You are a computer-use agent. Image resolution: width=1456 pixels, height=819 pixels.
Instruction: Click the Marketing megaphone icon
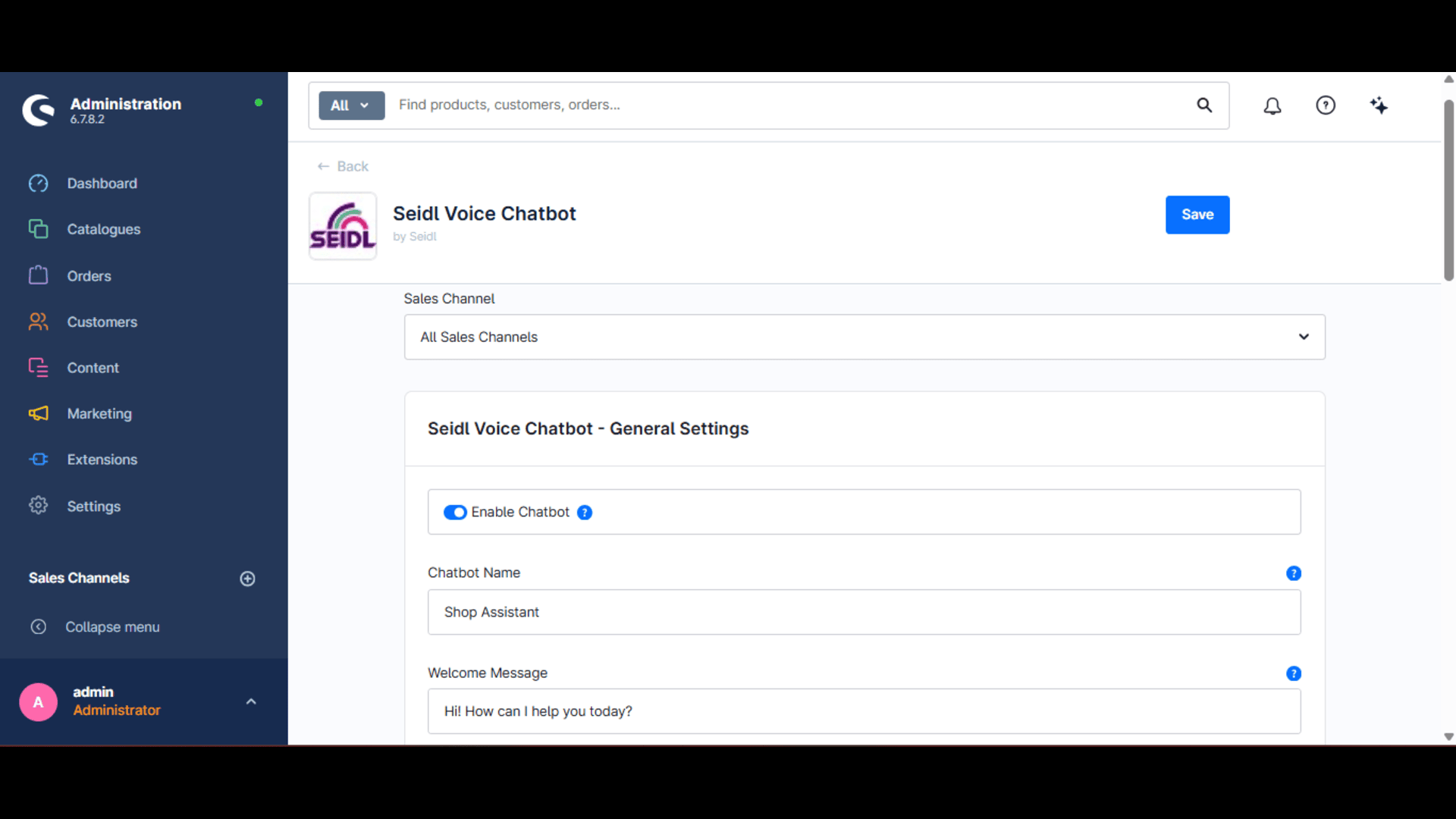pyautogui.click(x=38, y=413)
